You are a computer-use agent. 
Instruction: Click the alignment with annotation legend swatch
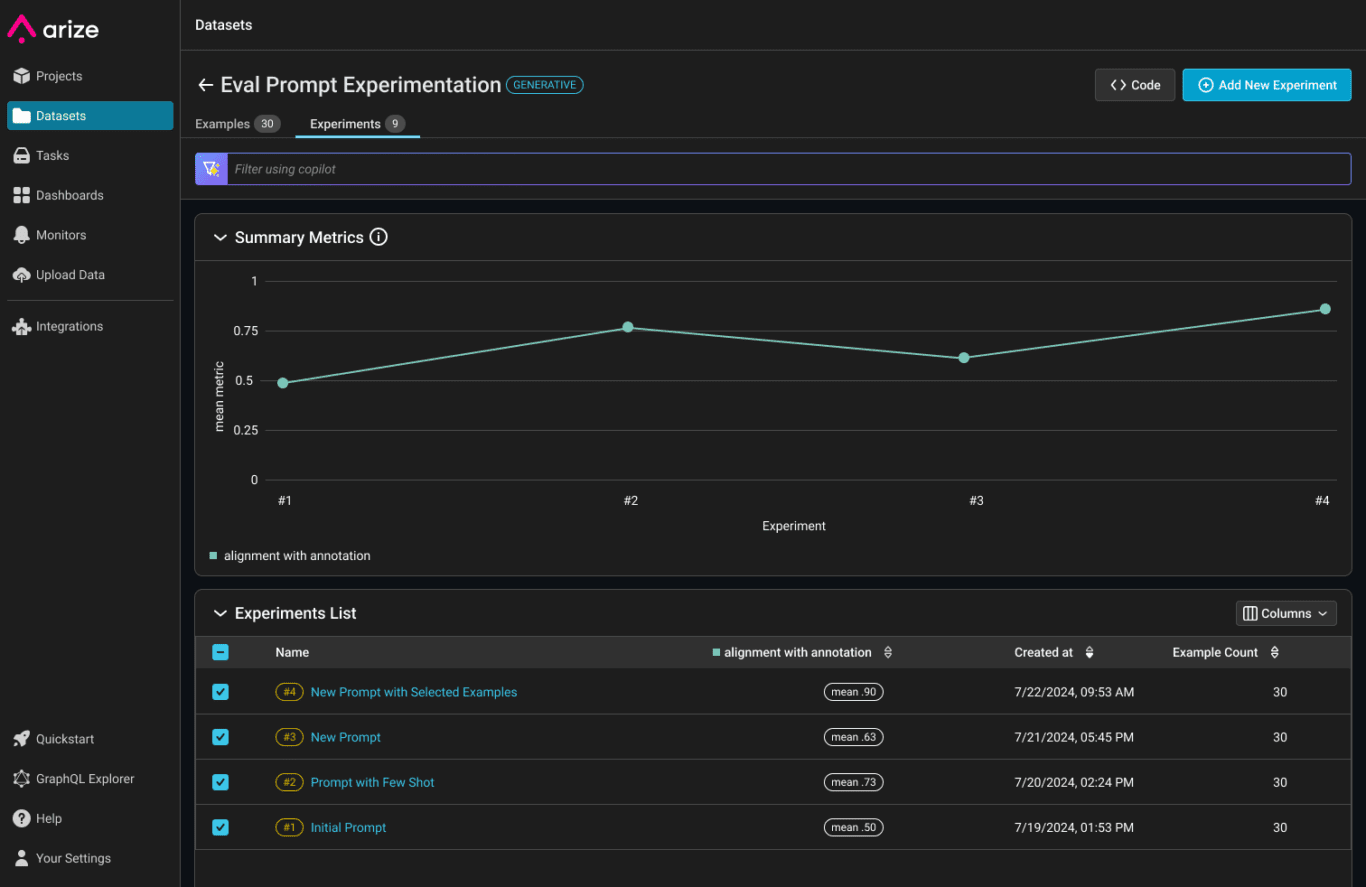point(213,556)
